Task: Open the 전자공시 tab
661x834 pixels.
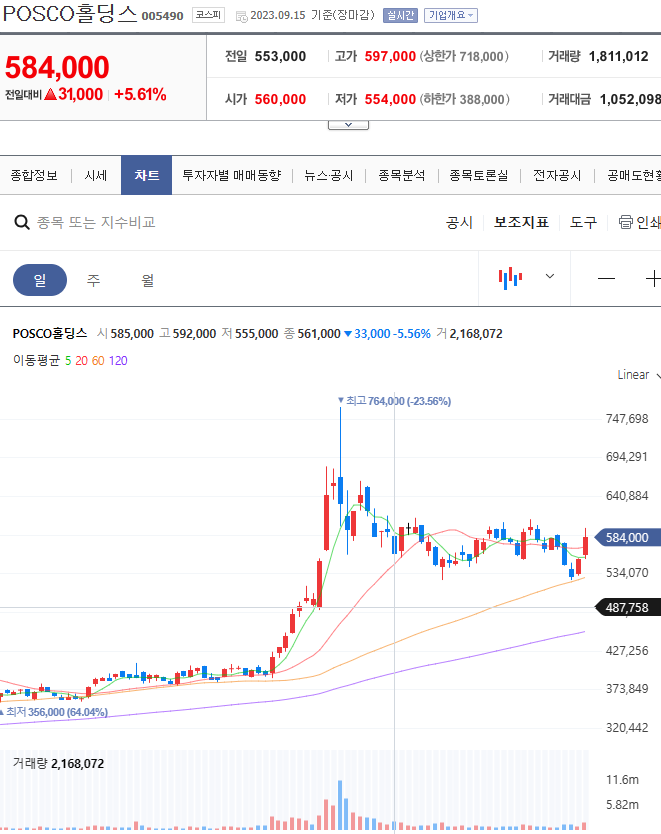Action: click(557, 176)
